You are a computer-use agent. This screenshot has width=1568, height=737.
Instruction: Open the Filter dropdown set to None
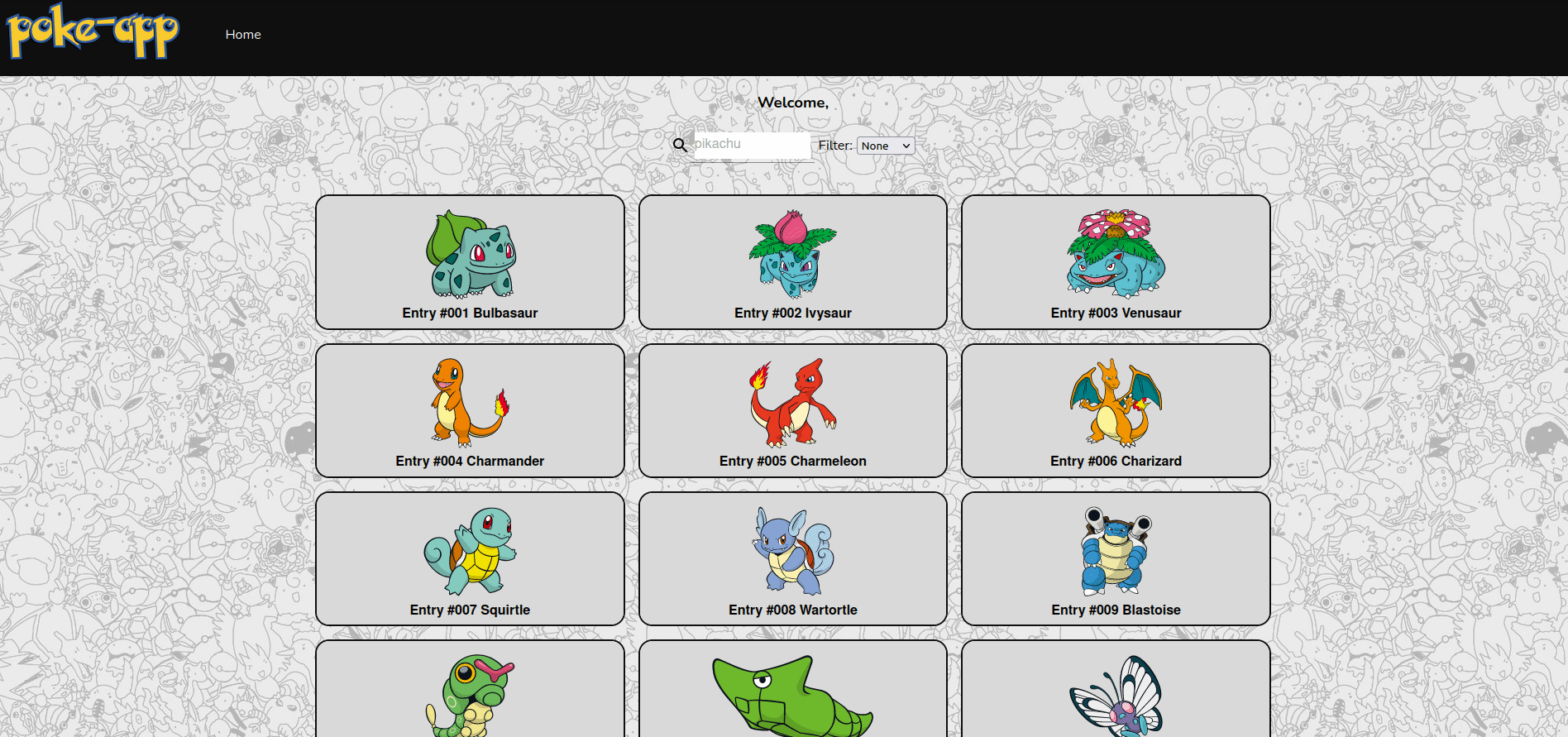coord(886,146)
